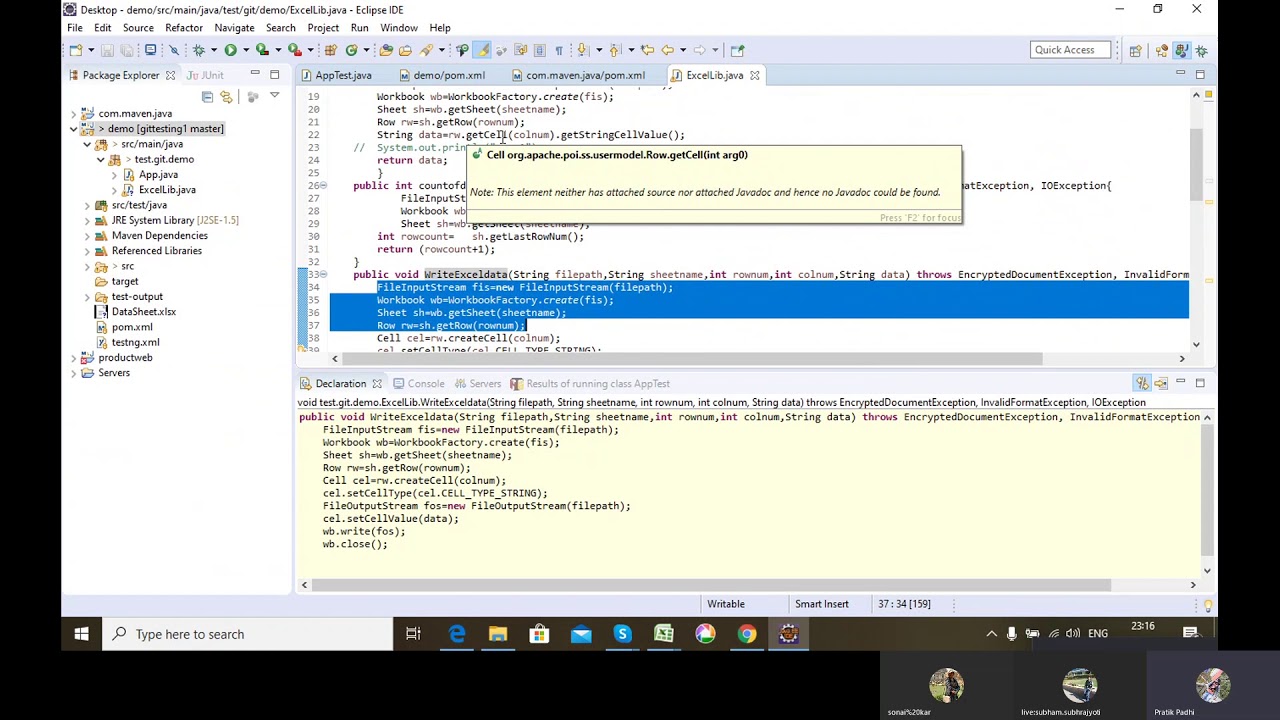Open Run button dropdown arrow
This screenshot has width=1280, height=720.
[246, 50]
